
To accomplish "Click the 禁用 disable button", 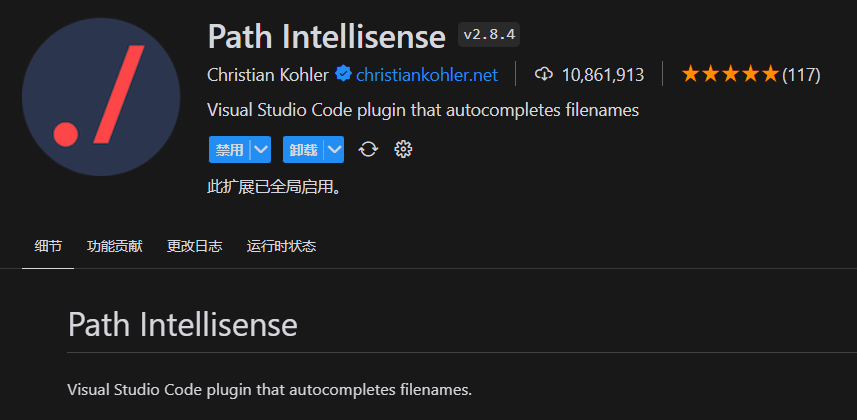I will pos(230,149).
